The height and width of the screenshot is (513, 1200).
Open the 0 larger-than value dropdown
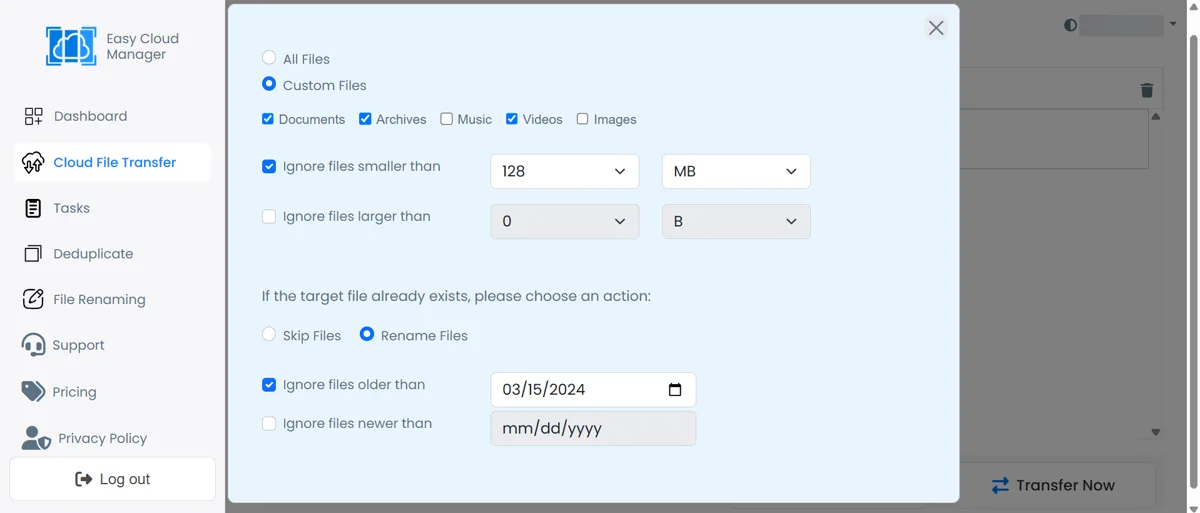click(x=564, y=221)
